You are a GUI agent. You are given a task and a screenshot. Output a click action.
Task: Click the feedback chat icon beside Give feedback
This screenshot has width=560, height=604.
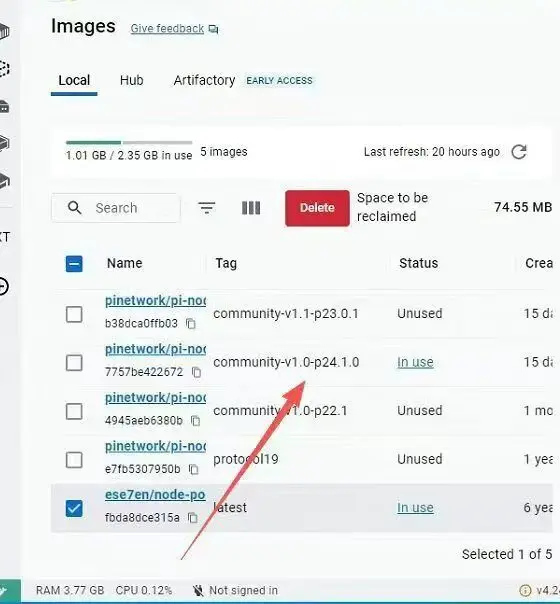pos(213,29)
